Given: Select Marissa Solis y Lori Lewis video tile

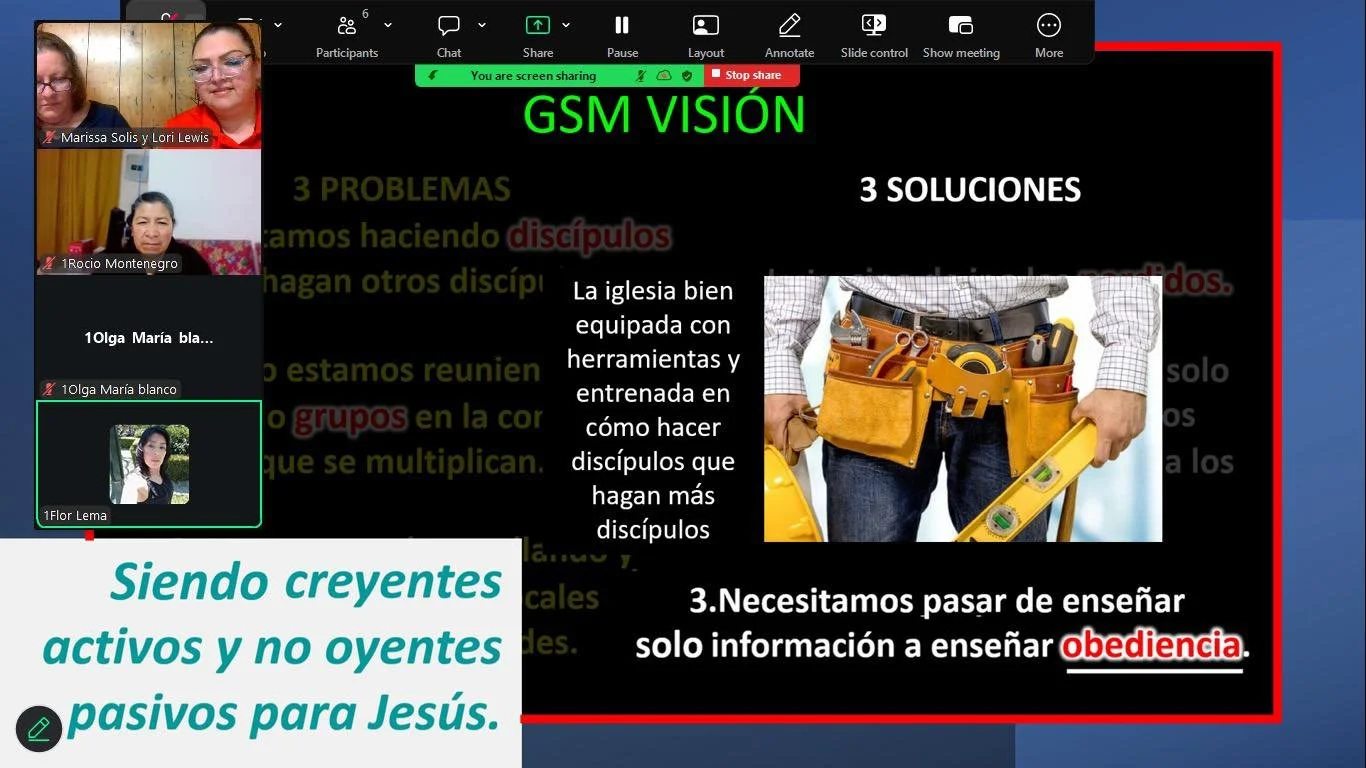Looking at the screenshot, I should pyautogui.click(x=149, y=85).
